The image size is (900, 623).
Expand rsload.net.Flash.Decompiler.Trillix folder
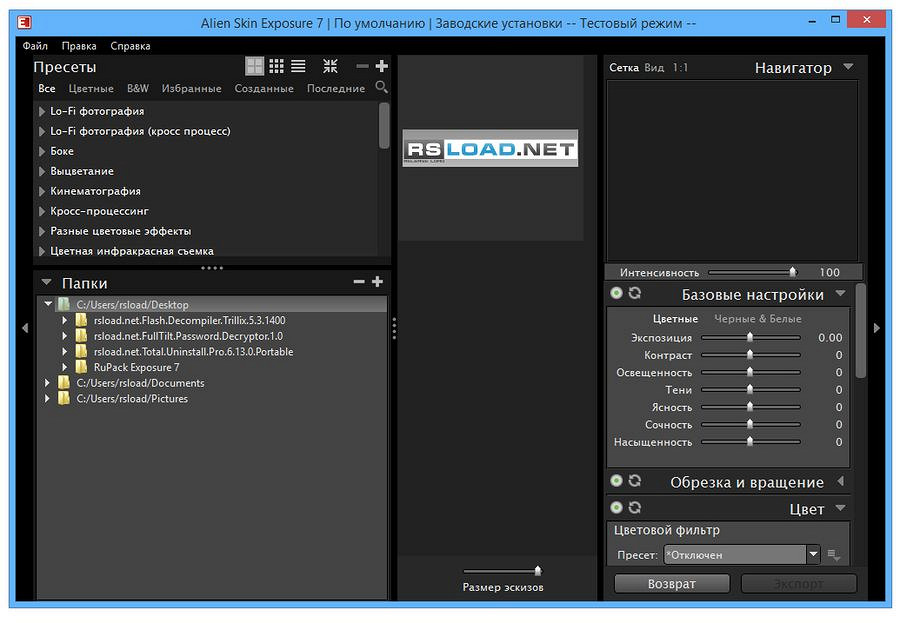click(64, 320)
